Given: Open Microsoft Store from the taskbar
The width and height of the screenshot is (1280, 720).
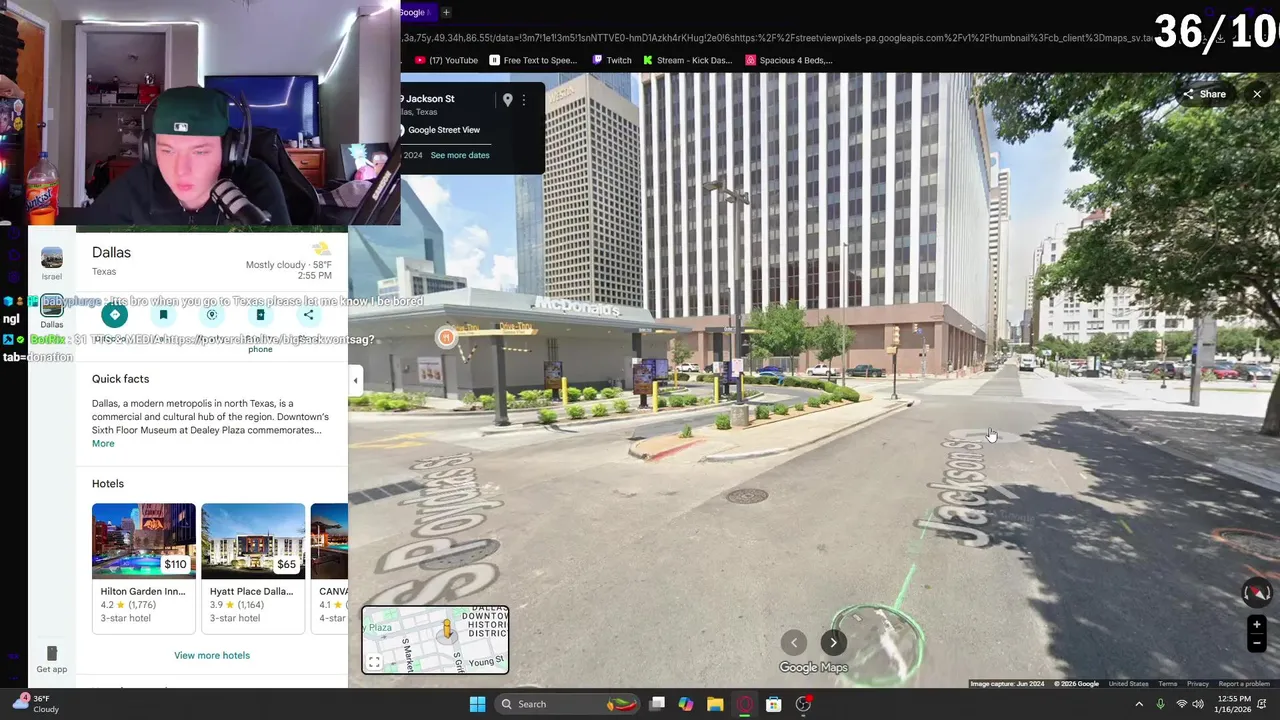Looking at the screenshot, I should (773, 704).
